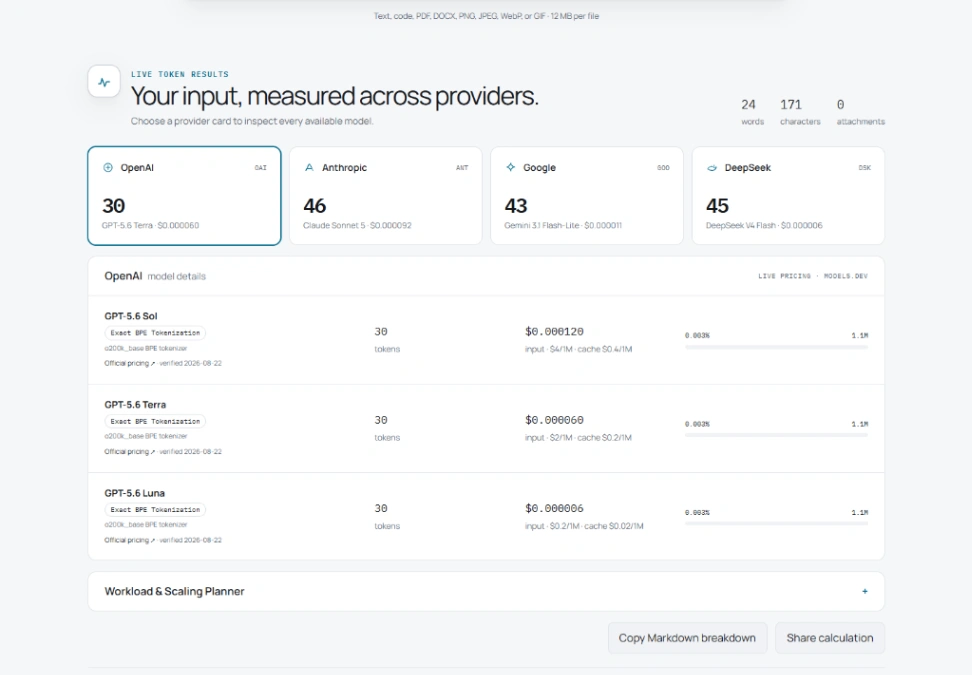Screen dimensions: 972x675
Task: Click the input cache pricing text $2/1M
Action: tap(578, 438)
